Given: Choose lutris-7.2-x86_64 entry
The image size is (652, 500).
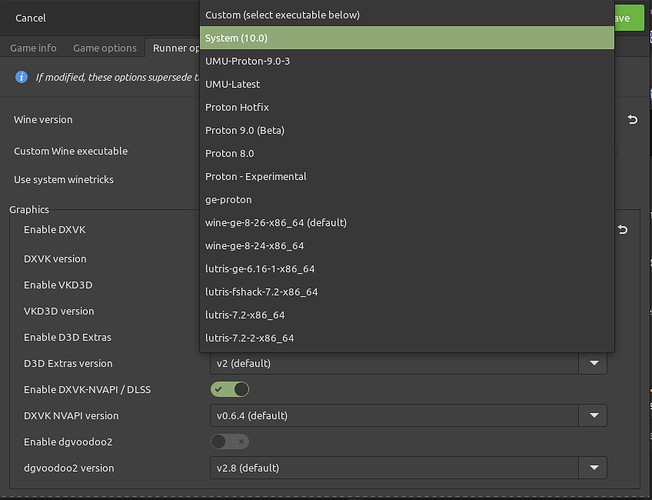Looking at the screenshot, I should pos(407,315).
